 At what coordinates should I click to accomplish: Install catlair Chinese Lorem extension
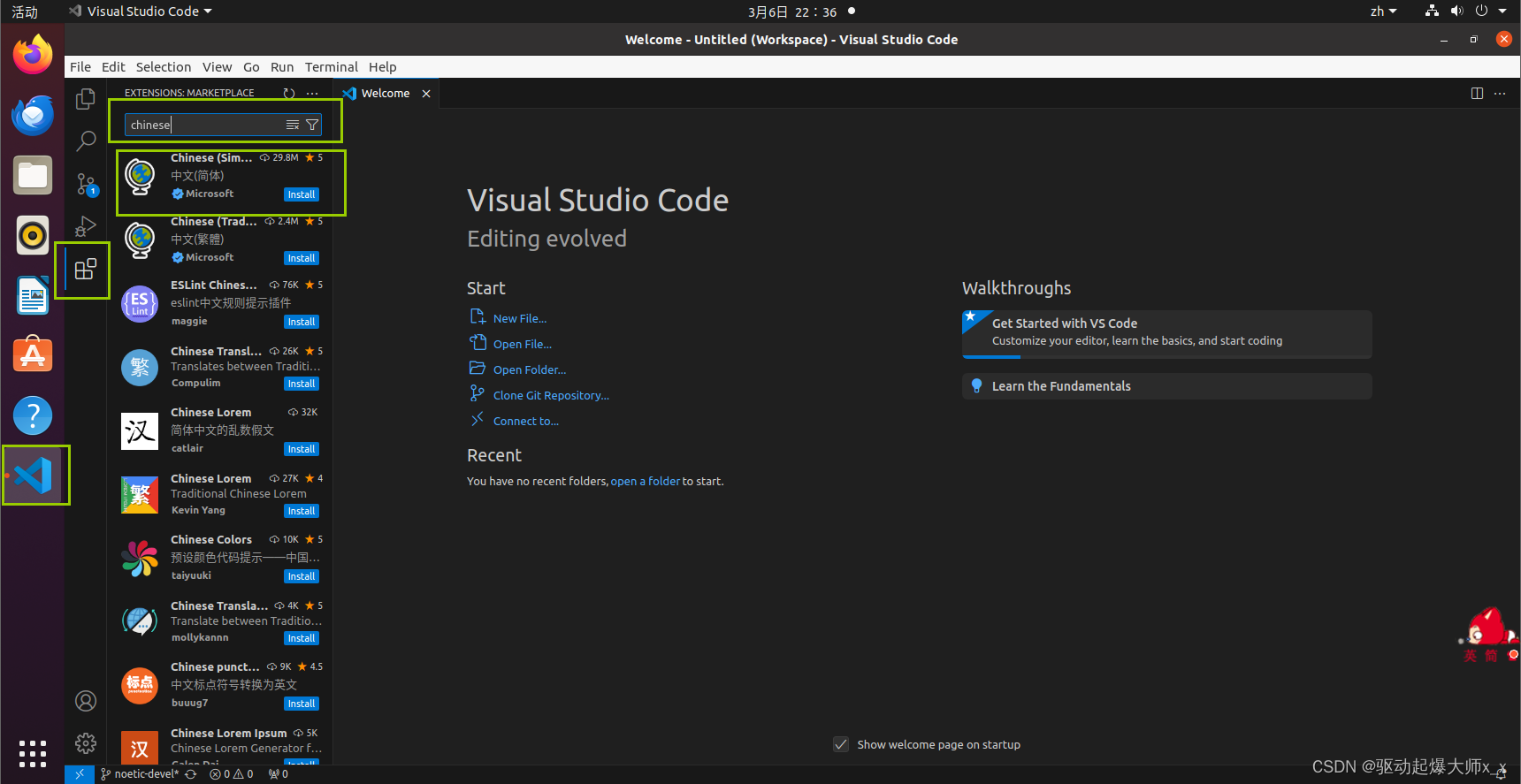(x=302, y=449)
